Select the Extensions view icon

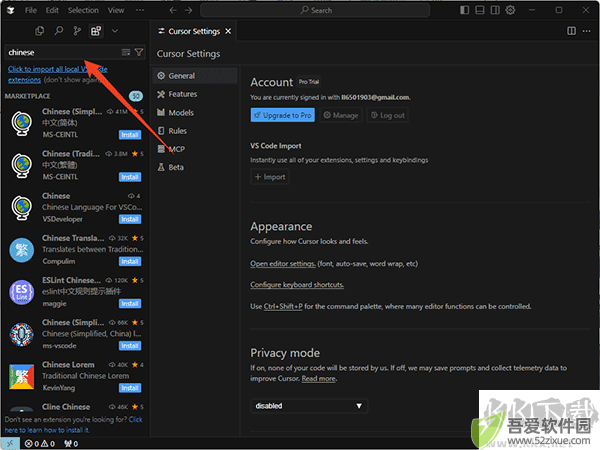tap(96, 31)
